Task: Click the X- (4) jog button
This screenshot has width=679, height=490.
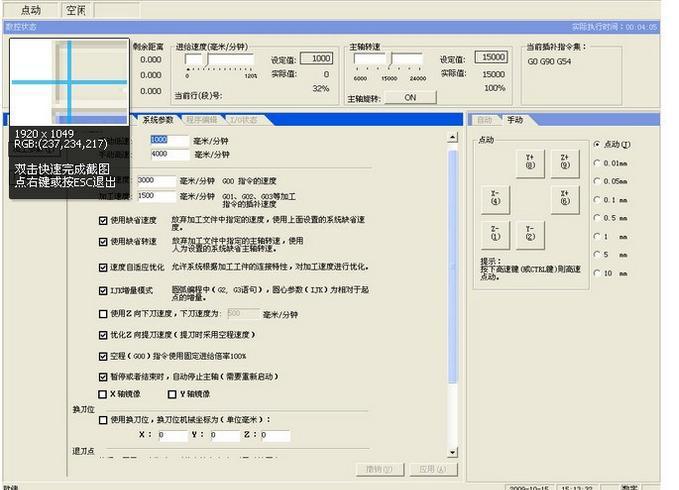Action: tap(495, 199)
